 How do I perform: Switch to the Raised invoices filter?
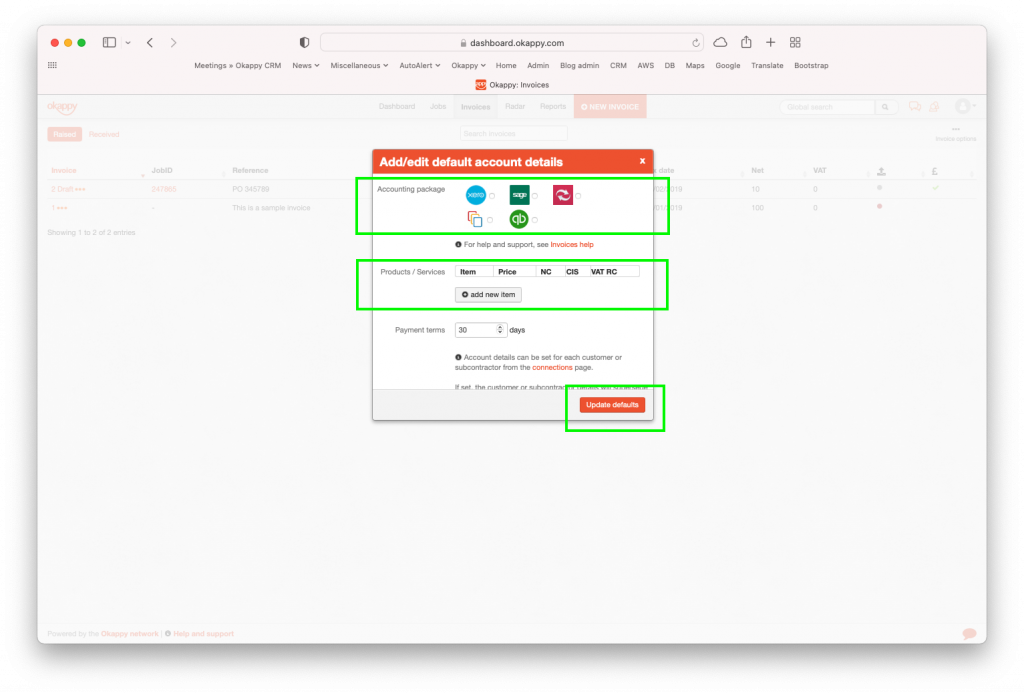pos(65,135)
